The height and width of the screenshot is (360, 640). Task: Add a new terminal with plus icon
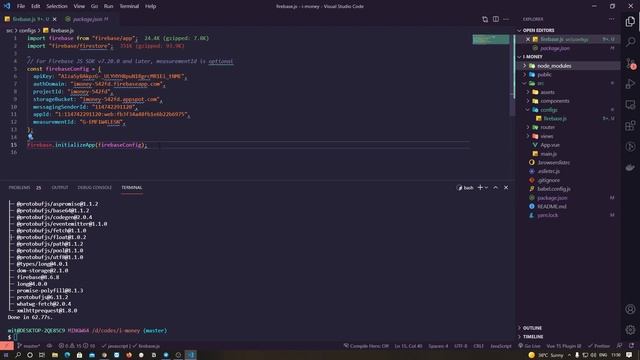pos(480,188)
